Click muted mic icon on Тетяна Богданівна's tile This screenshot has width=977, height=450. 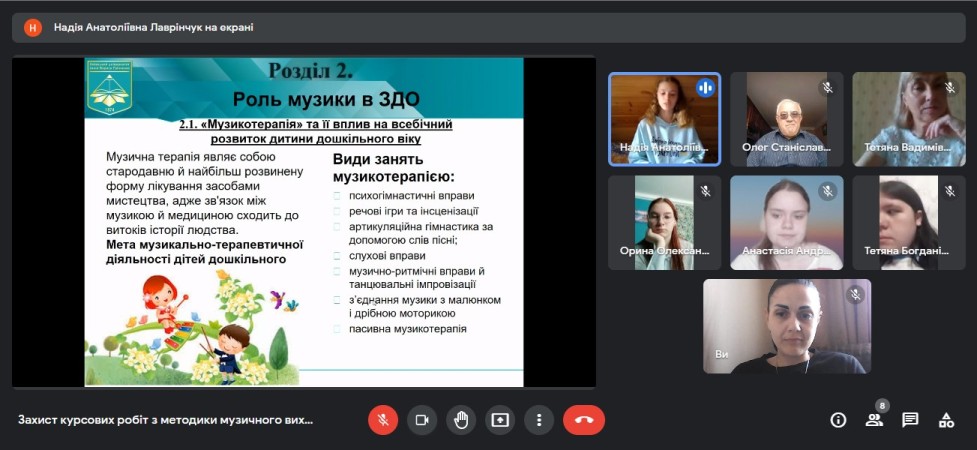(x=950, y=191)
